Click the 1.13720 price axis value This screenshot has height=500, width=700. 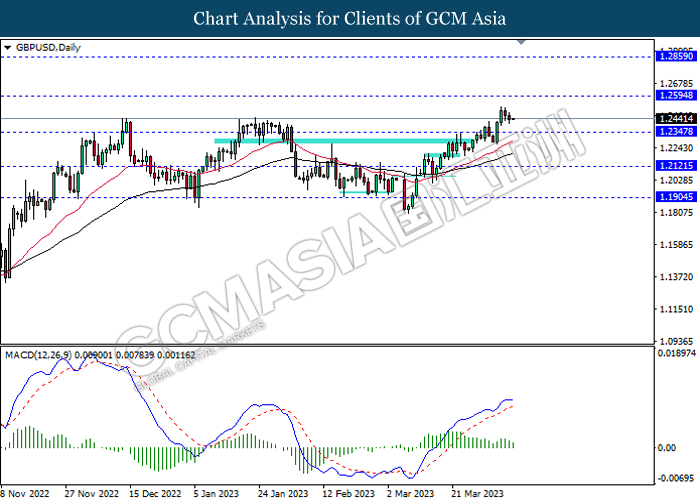676,277
